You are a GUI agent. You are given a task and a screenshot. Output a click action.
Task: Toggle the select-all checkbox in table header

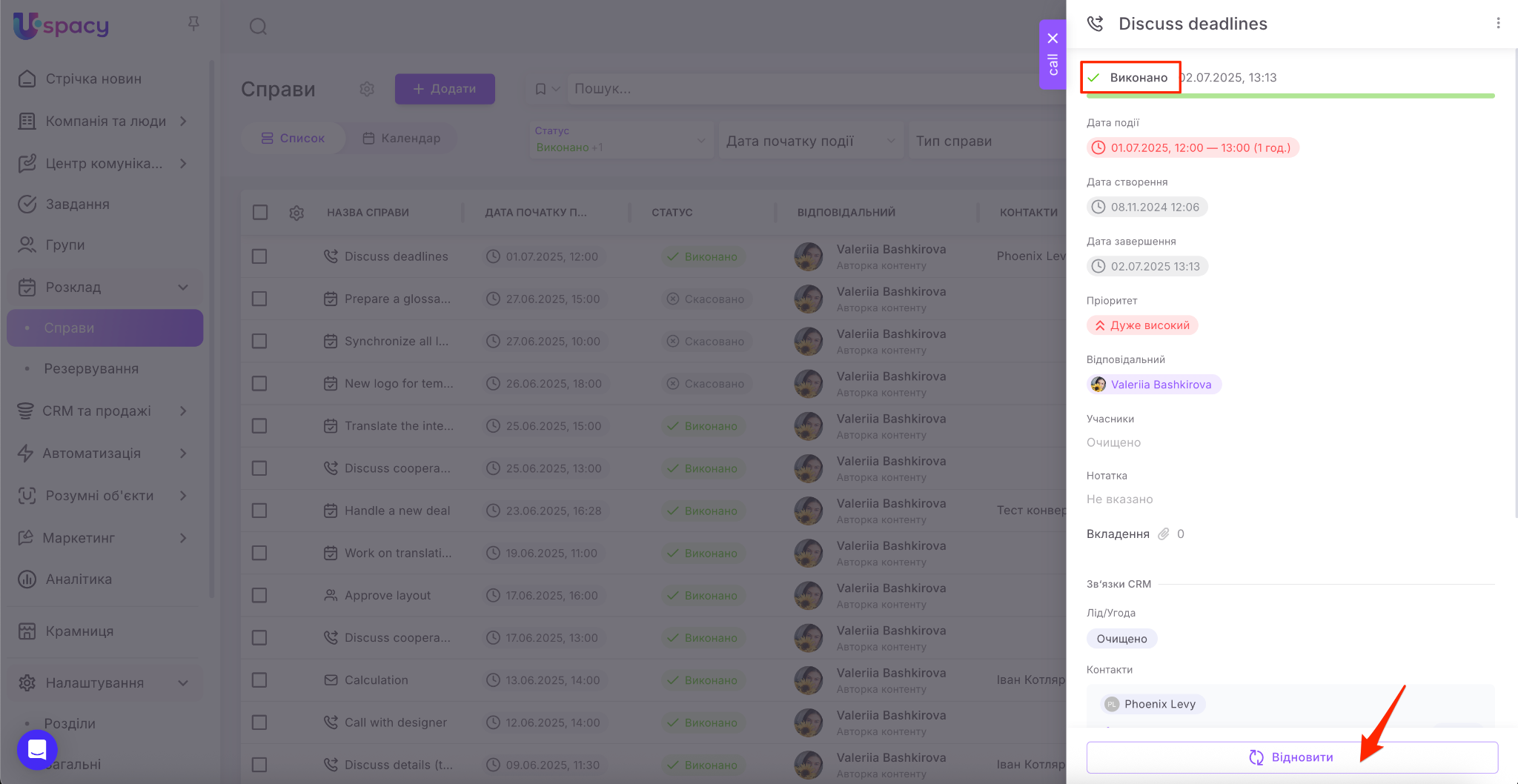click(260, 213)
